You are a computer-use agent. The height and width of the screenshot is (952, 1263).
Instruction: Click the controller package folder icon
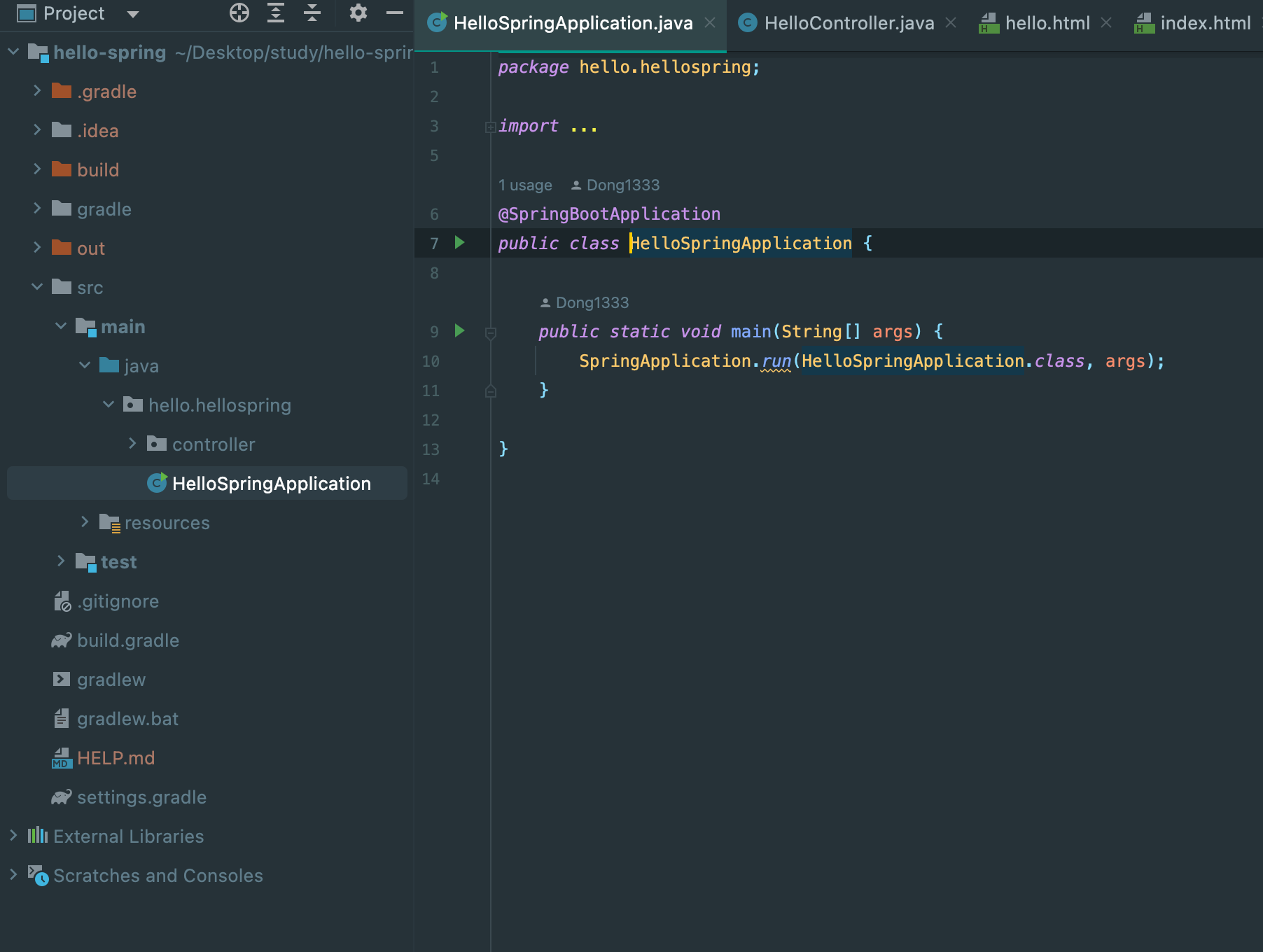pos(157,444)
